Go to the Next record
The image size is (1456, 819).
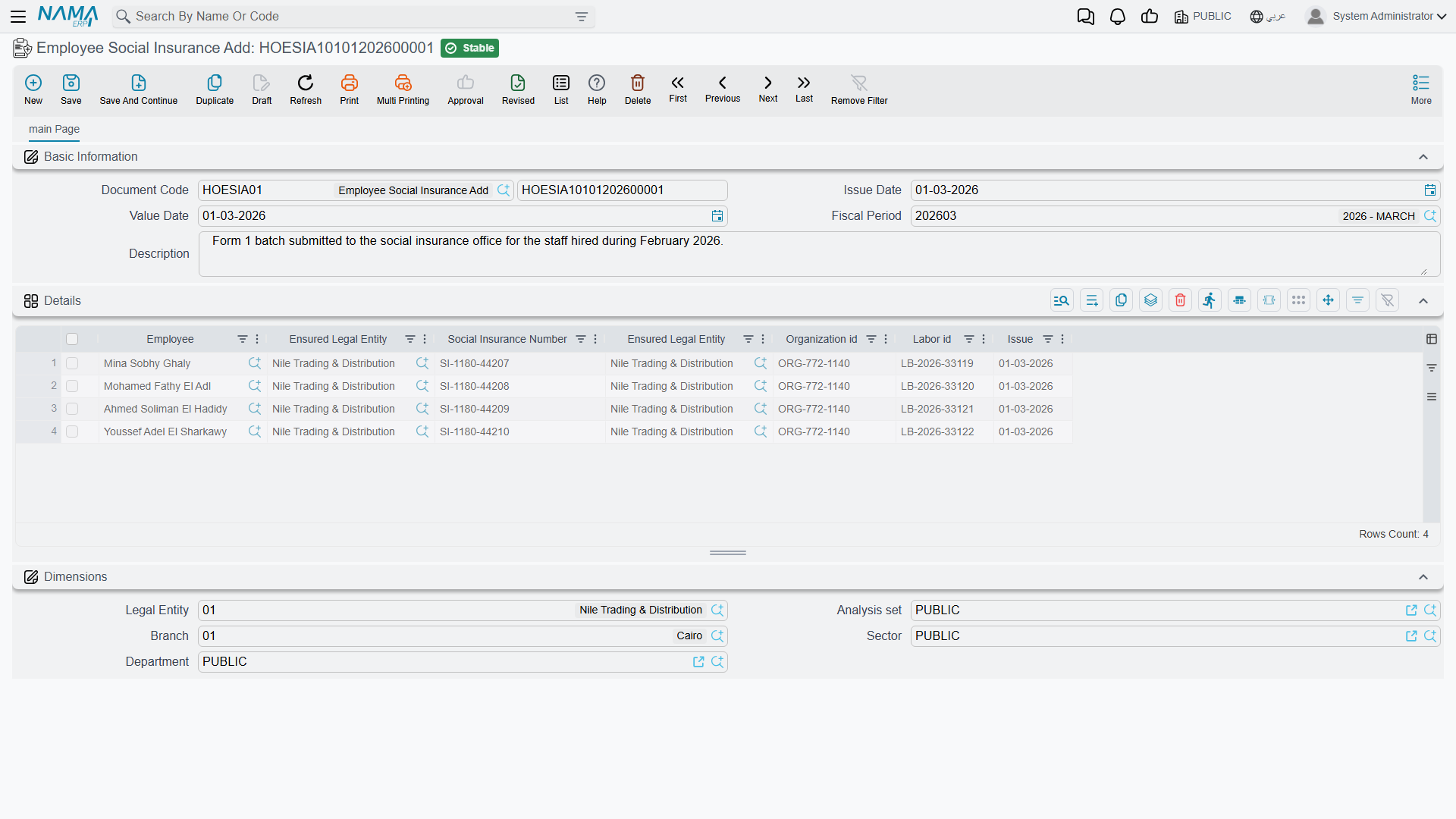click(768, 89)
